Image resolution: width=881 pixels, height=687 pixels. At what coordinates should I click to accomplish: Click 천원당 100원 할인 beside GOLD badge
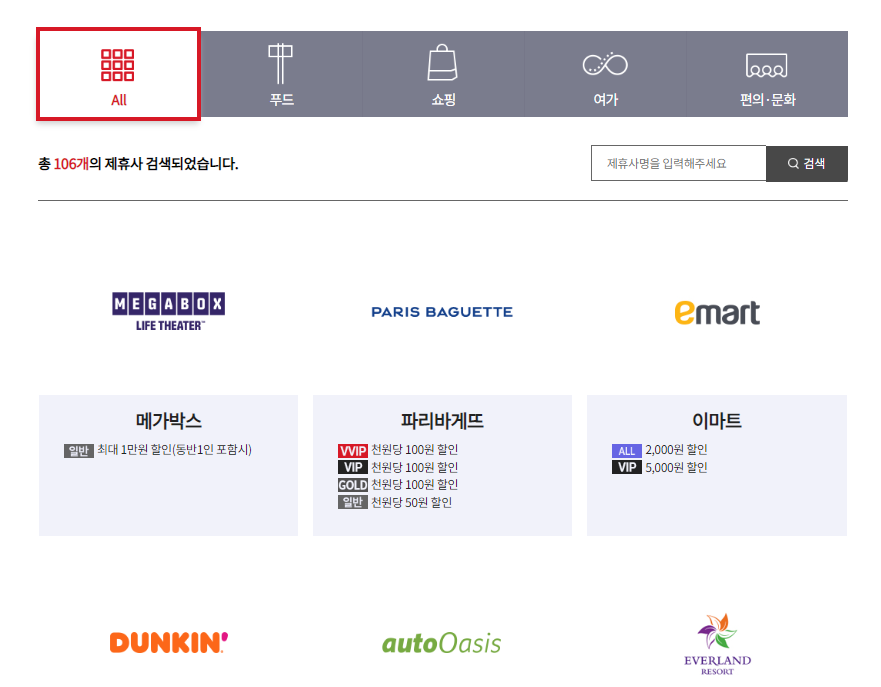point(415,485)
